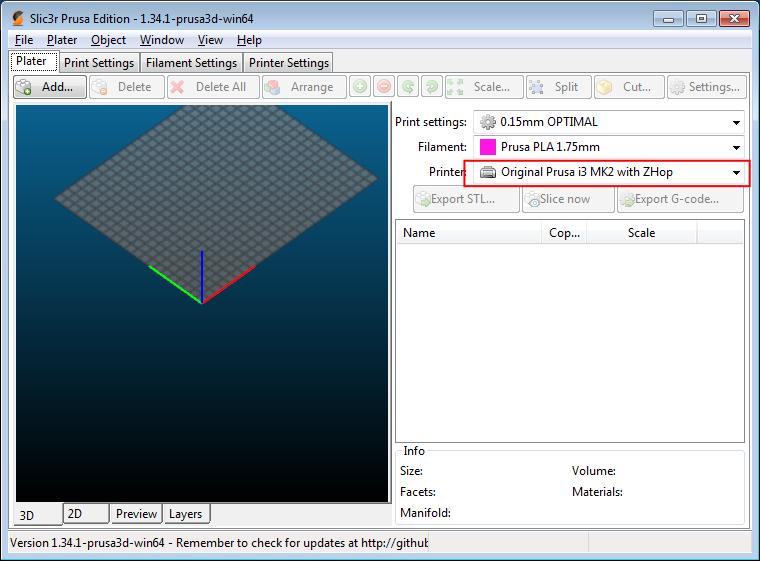
Task: Click the Split object toolbar button
Action: coord(557,87)
